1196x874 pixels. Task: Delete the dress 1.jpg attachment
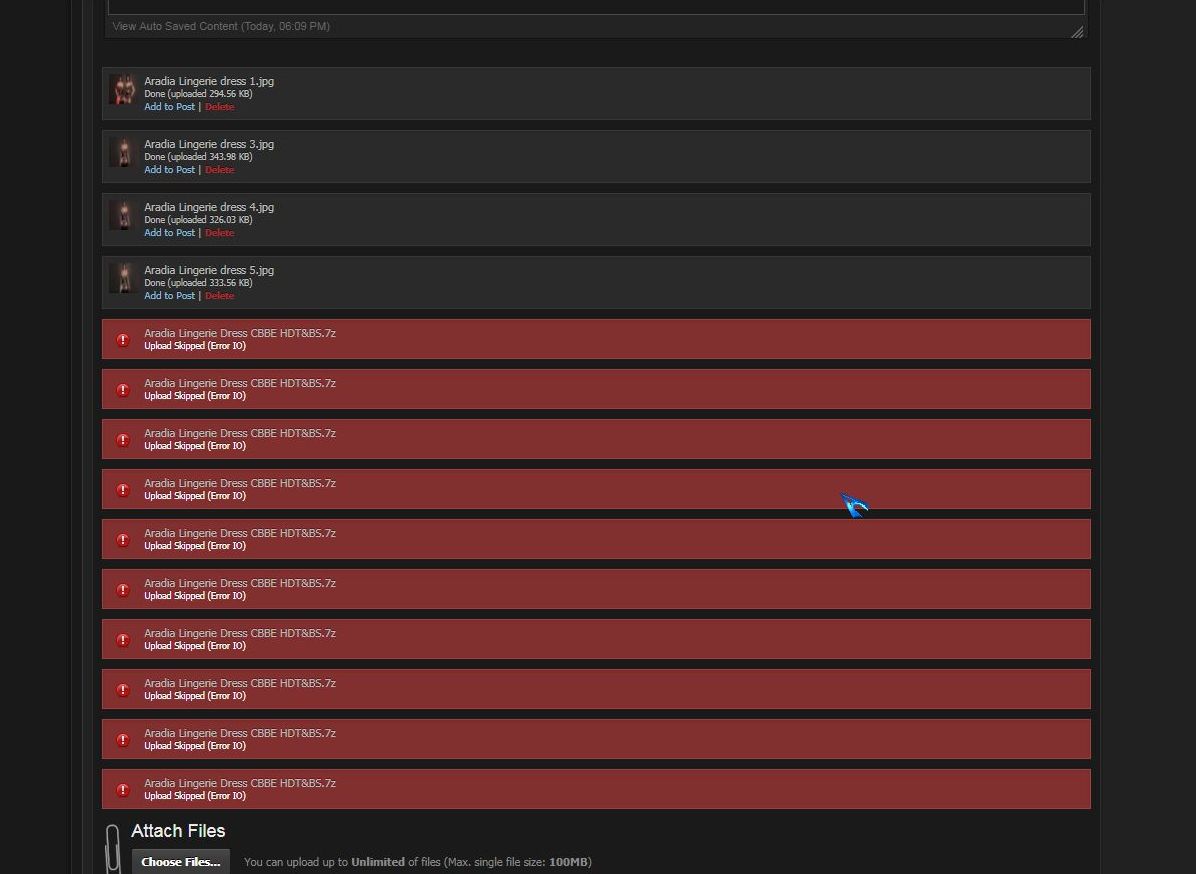[x=219, y=107]
